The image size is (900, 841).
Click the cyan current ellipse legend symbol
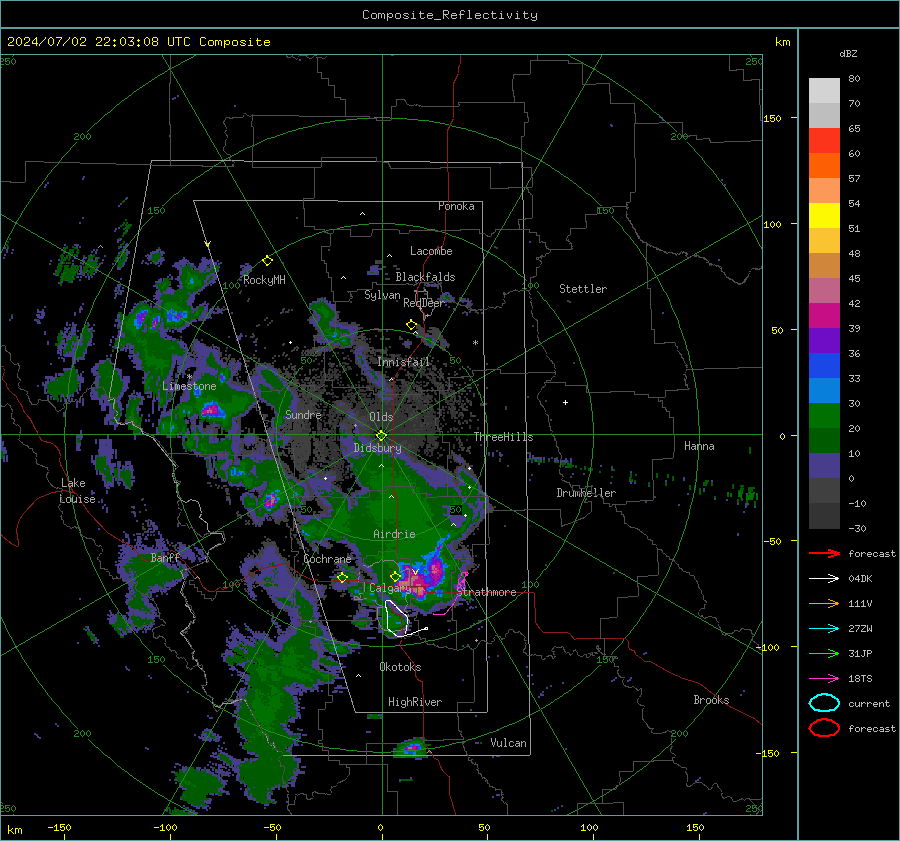[x=824, y=703]
